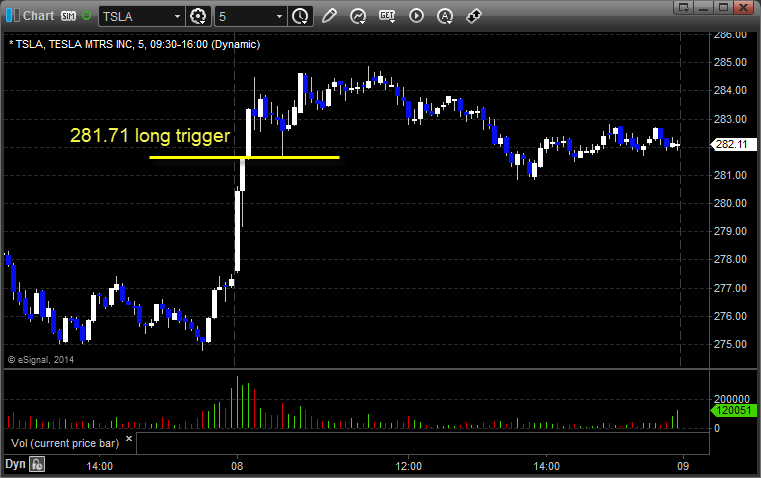Image resolution: width=761 pixels, height=478 pixels.
Task: Open the GET studies menu
Action: [x=387, y=16]
